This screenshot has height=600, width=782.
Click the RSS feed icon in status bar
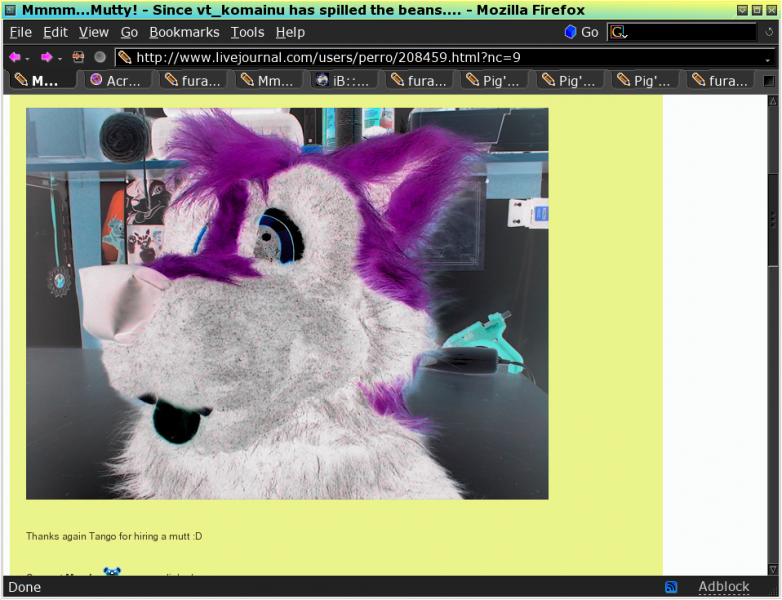pos(671,587)
